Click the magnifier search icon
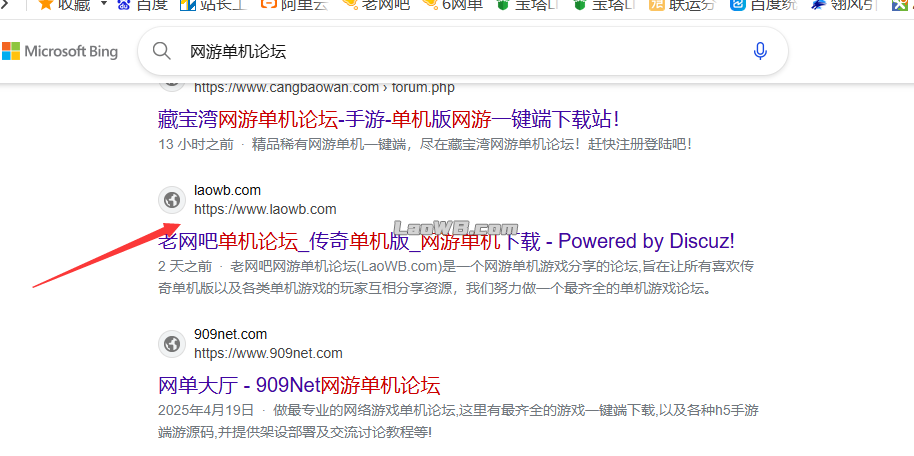 pos(161,51)
